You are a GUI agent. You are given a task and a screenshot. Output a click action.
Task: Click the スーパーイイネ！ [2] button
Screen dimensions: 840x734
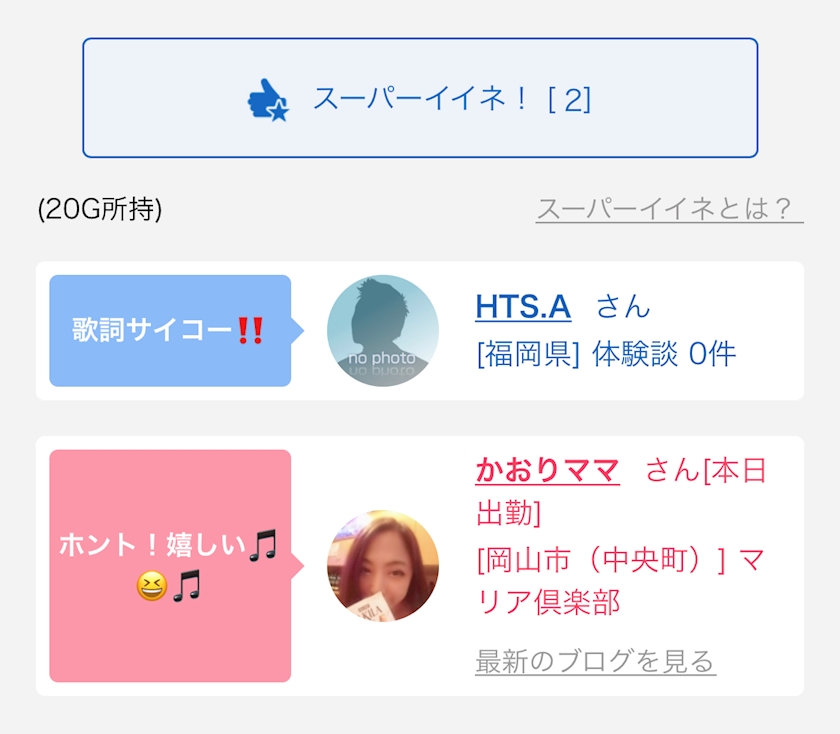pyautogui.click(x=420, y=98)
